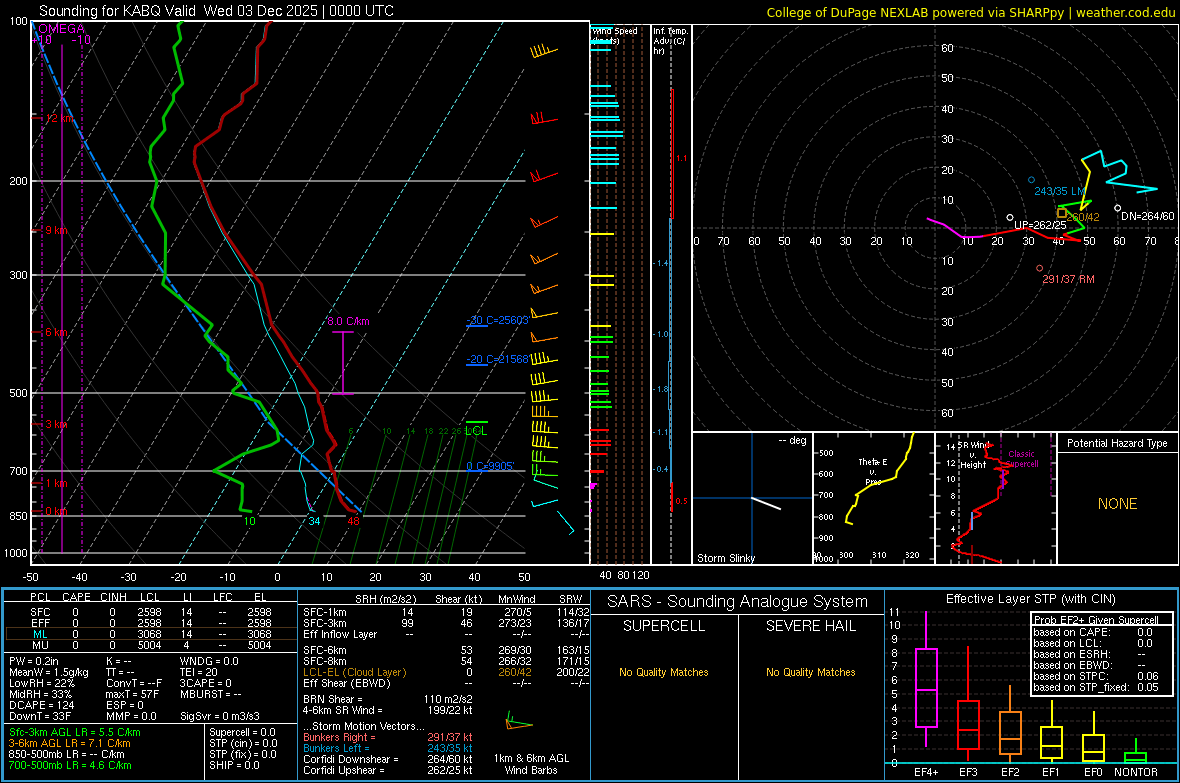The image size is (1180, 783).
Task: Click the UP=262/25 Corfidi label
Action: point(1040,225)
